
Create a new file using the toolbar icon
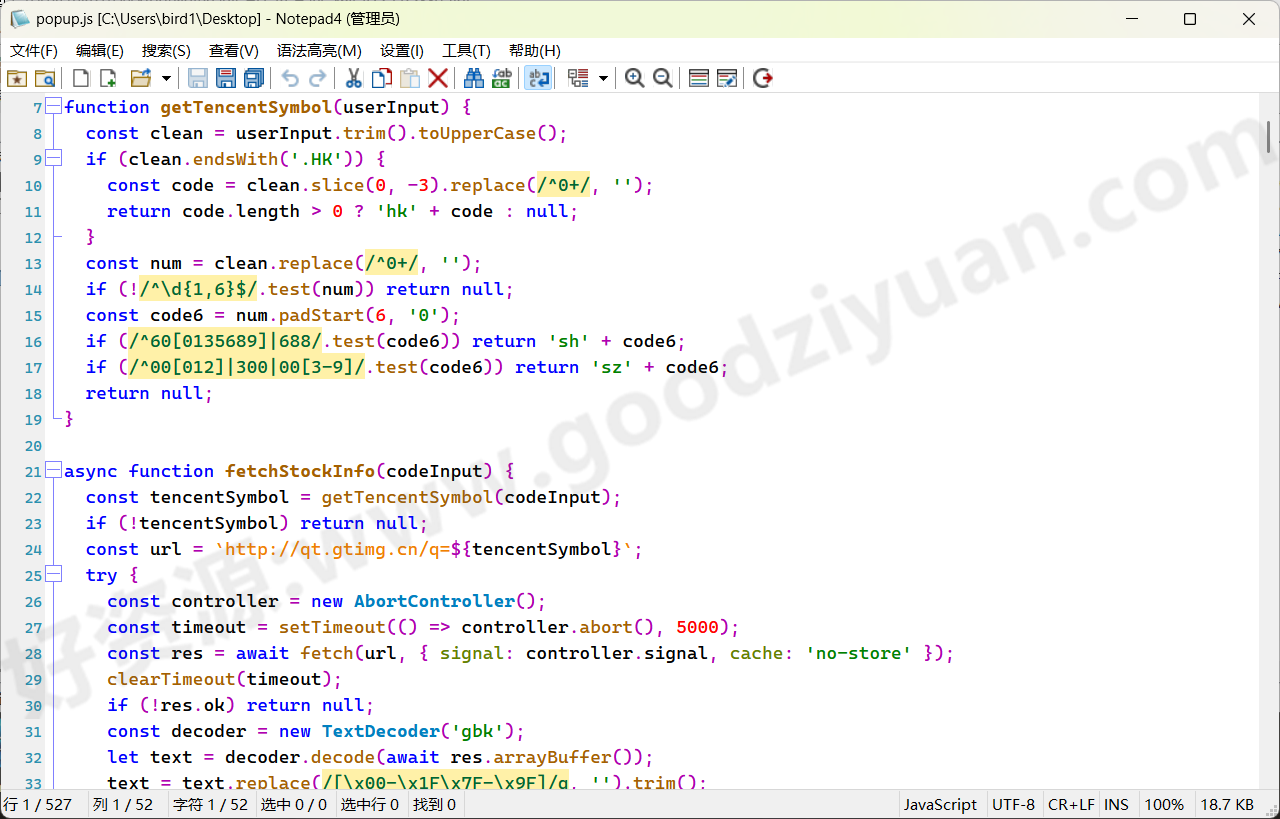[80, 78]
